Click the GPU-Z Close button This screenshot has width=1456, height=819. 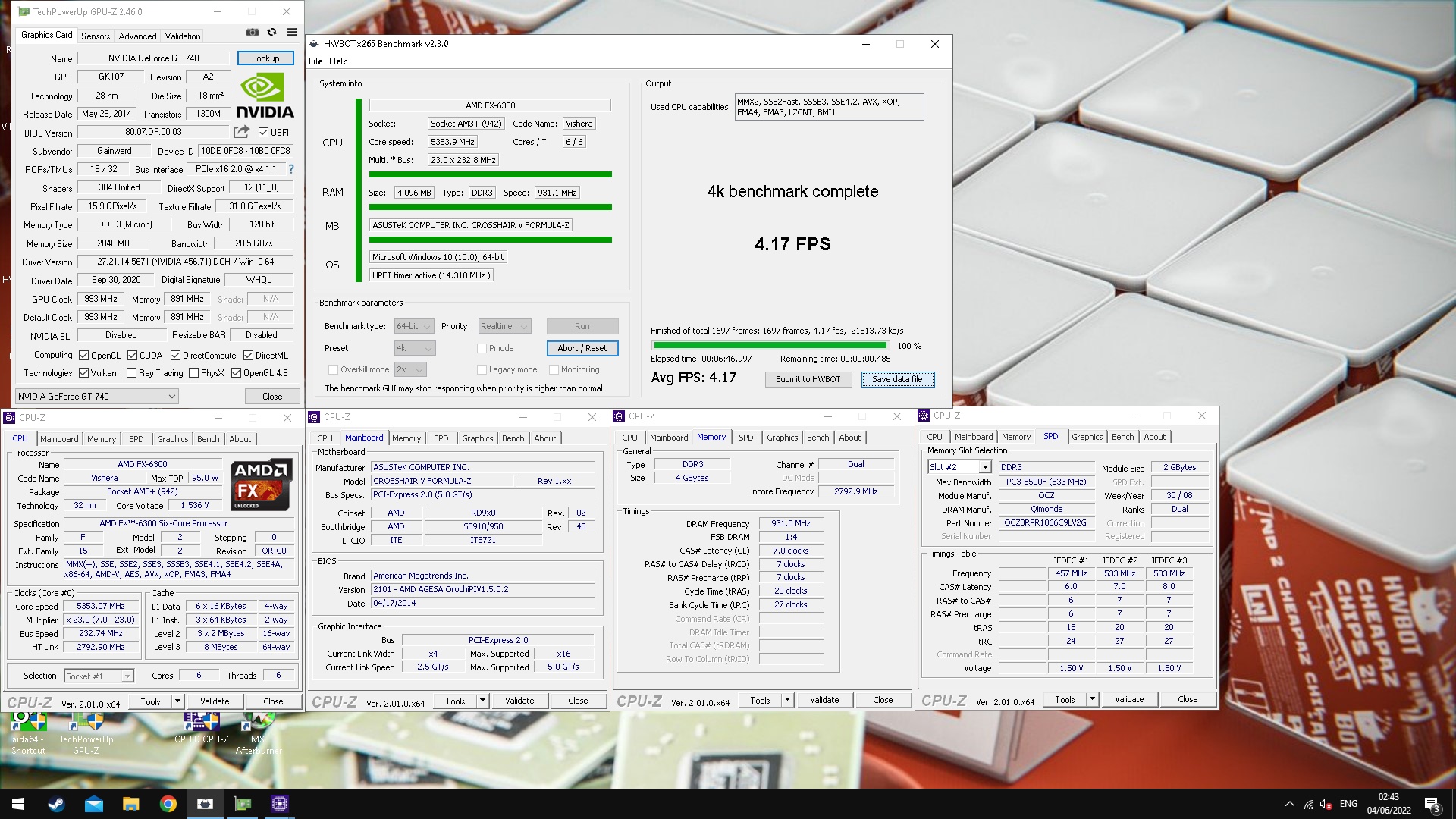tap(272, 397)
